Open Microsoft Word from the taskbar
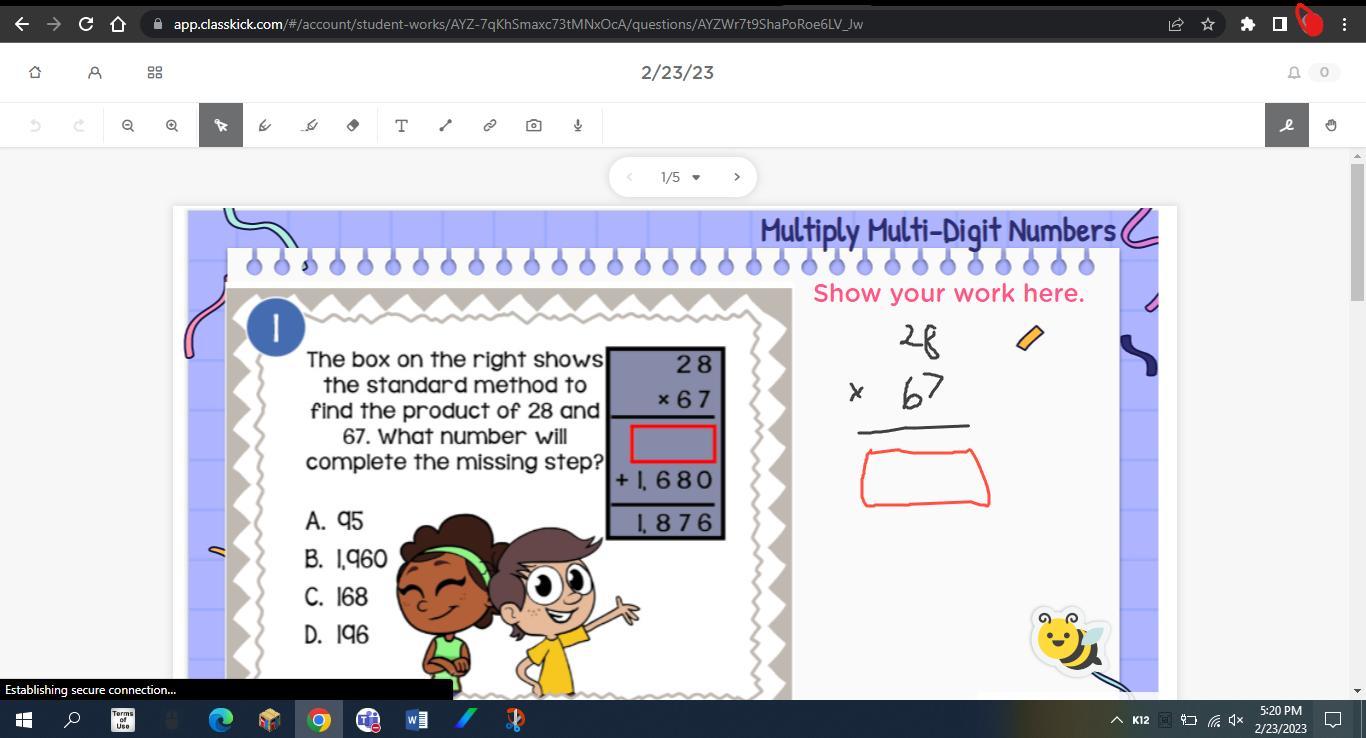1366x738 pixels. (x=417, y=719)
